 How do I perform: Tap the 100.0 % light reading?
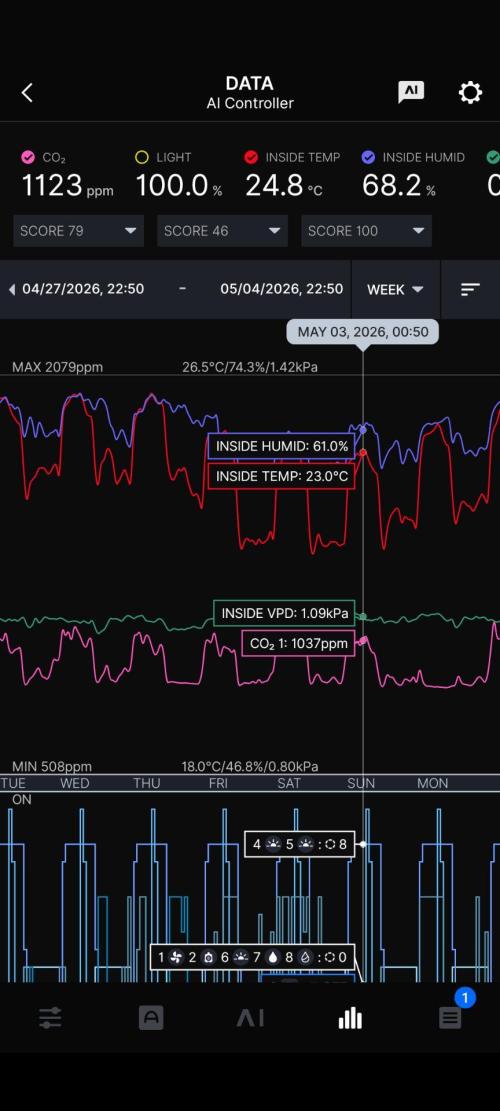(178, 186)
